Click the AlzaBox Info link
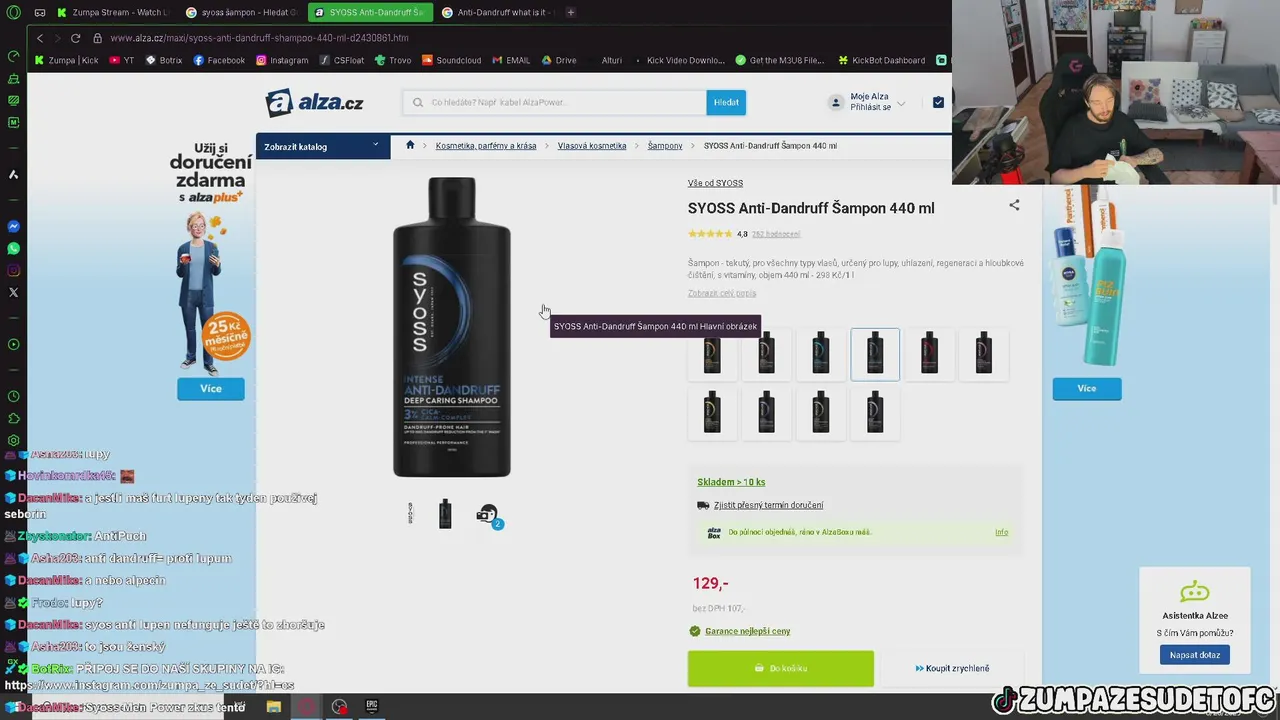 [x=1001, y=532]
